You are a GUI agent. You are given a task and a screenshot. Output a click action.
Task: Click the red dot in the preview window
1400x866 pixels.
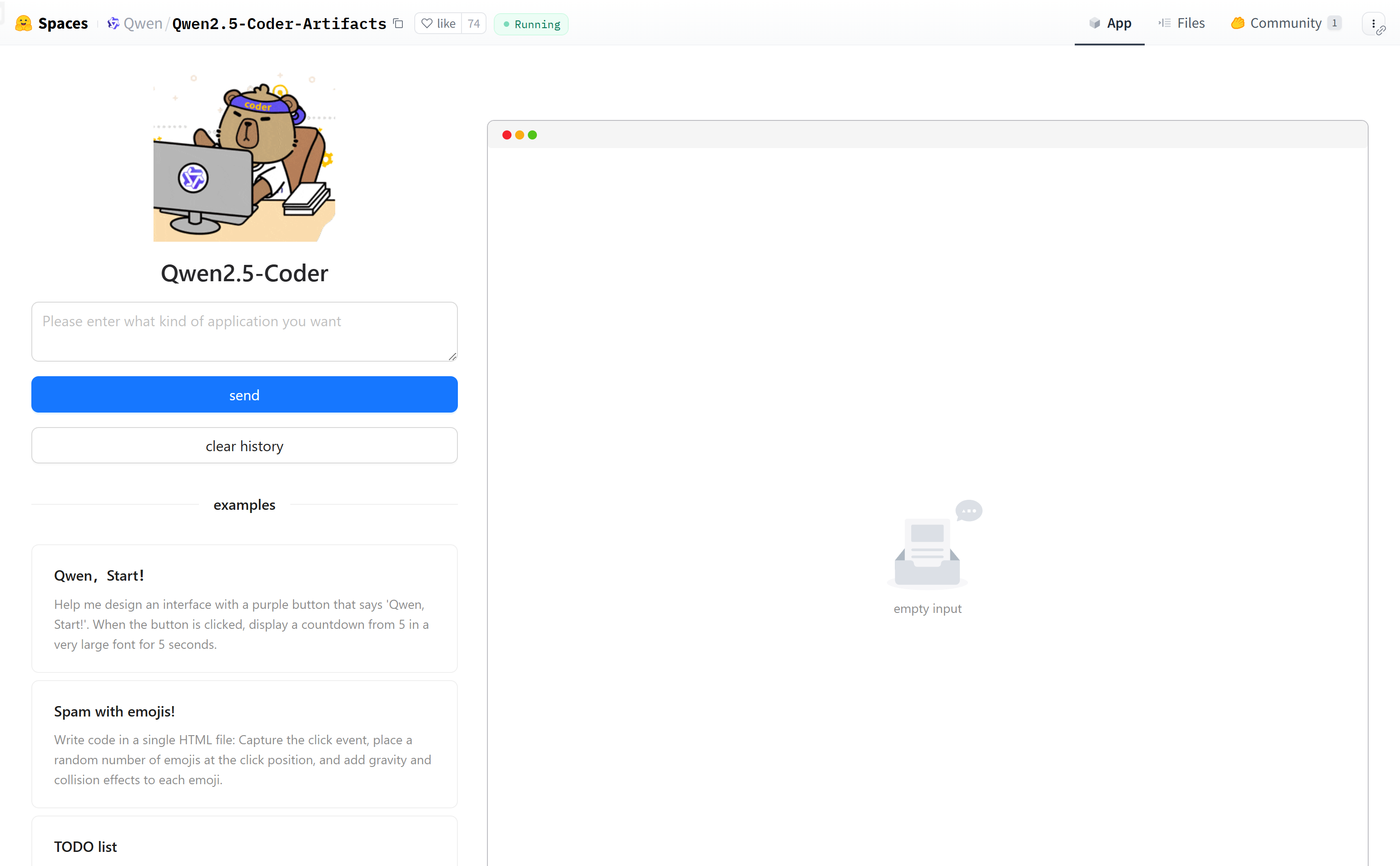click(x=507, y=135)
